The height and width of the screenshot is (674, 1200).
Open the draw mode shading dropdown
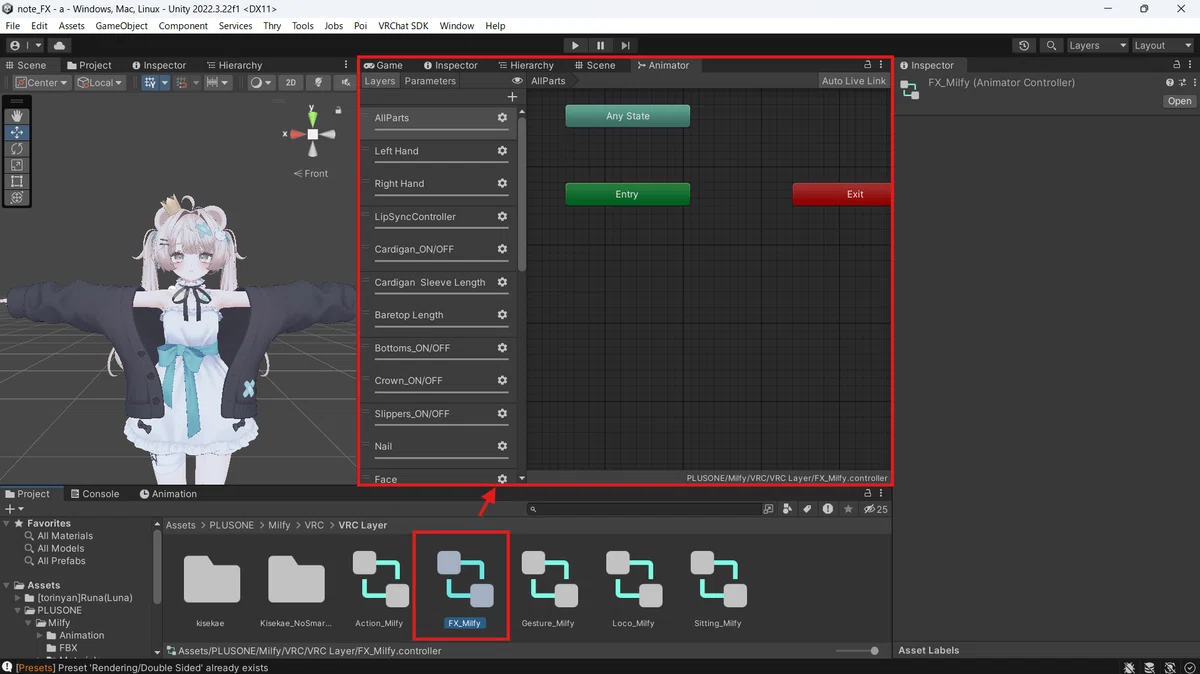pyautogui.click(x=261, y=83)
